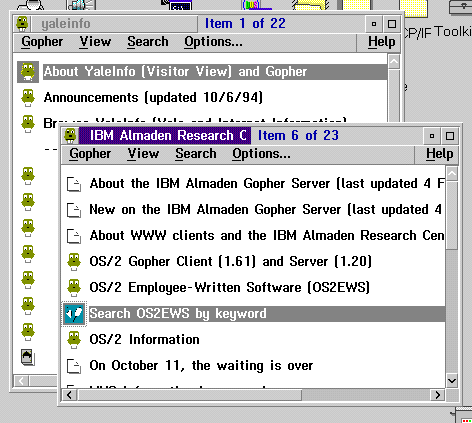Click the gopher icon beside OS/2 Gopher Client entry

(x=74, y=262)
